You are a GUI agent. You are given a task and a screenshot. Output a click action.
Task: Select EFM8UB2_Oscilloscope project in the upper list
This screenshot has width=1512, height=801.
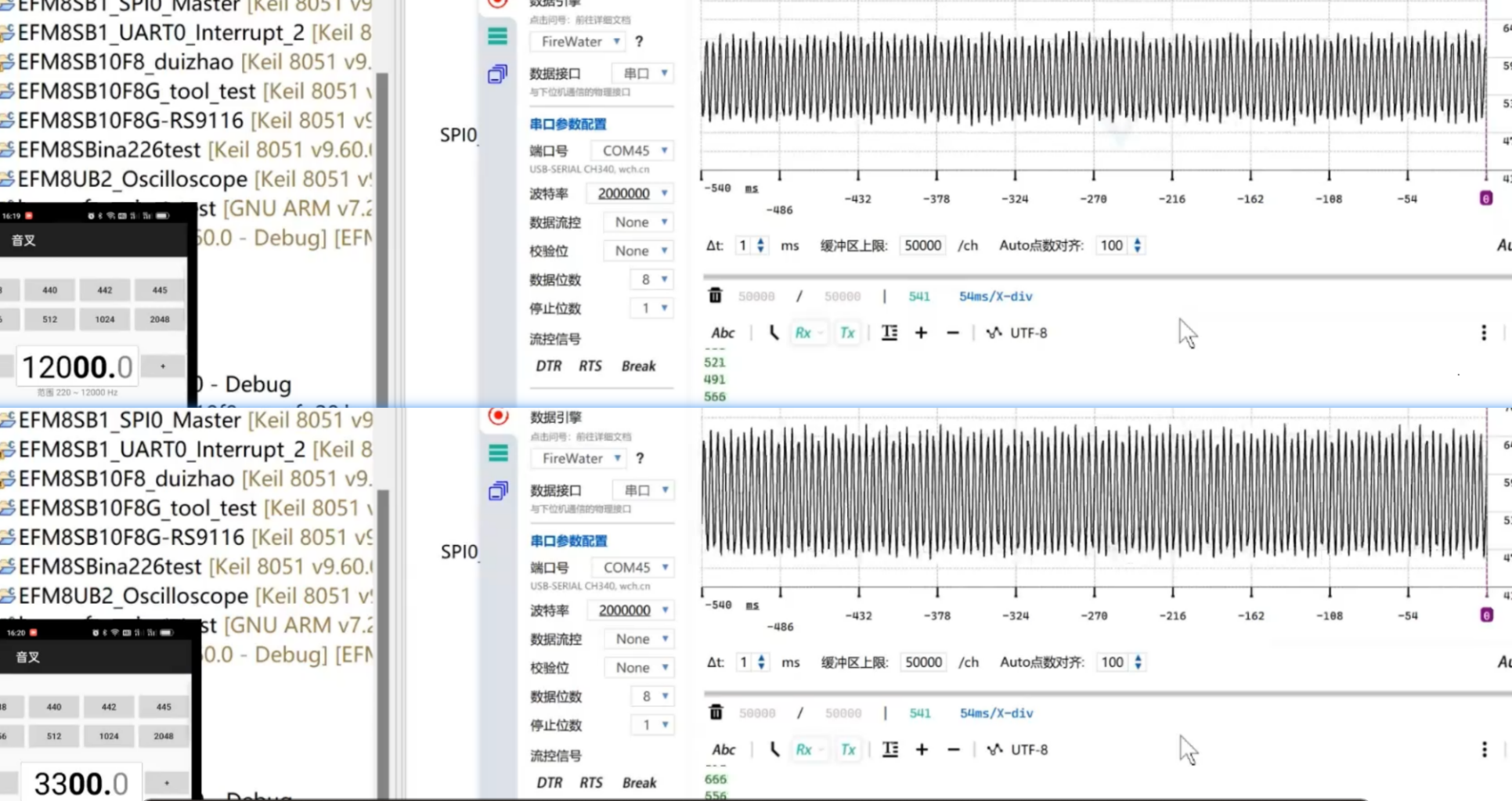click(132, 179)
